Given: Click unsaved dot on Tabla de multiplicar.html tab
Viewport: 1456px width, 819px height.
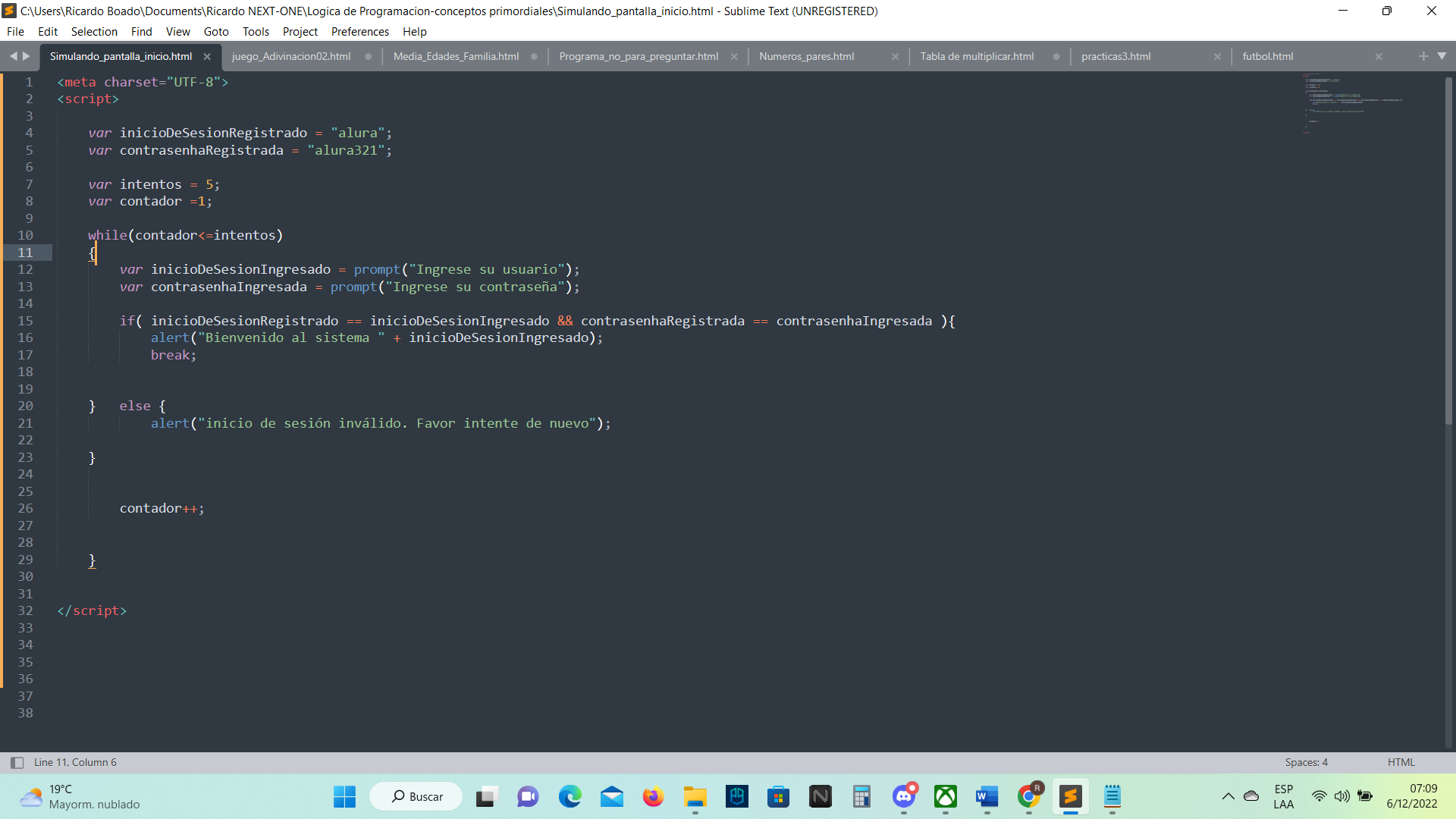Looking at the screenshot, I should (x=1056, y=57).
